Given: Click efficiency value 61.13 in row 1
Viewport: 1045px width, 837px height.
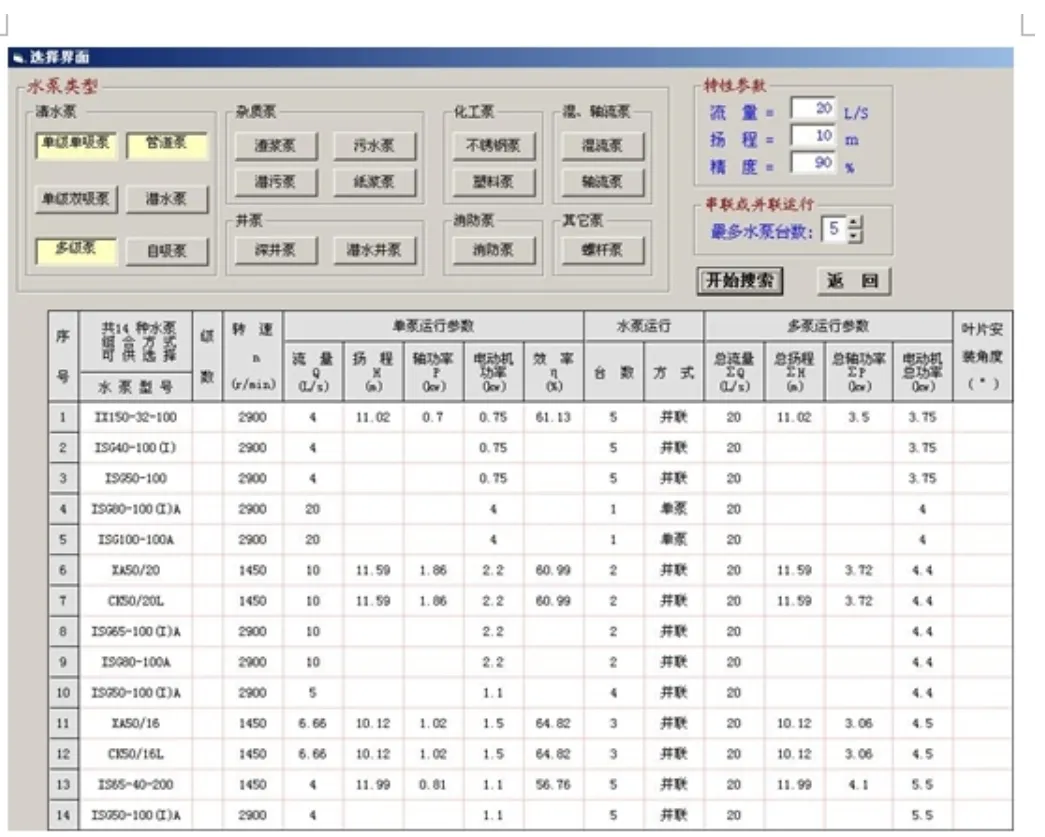Looking at the screenshot, I should click(x=553, y=417).
